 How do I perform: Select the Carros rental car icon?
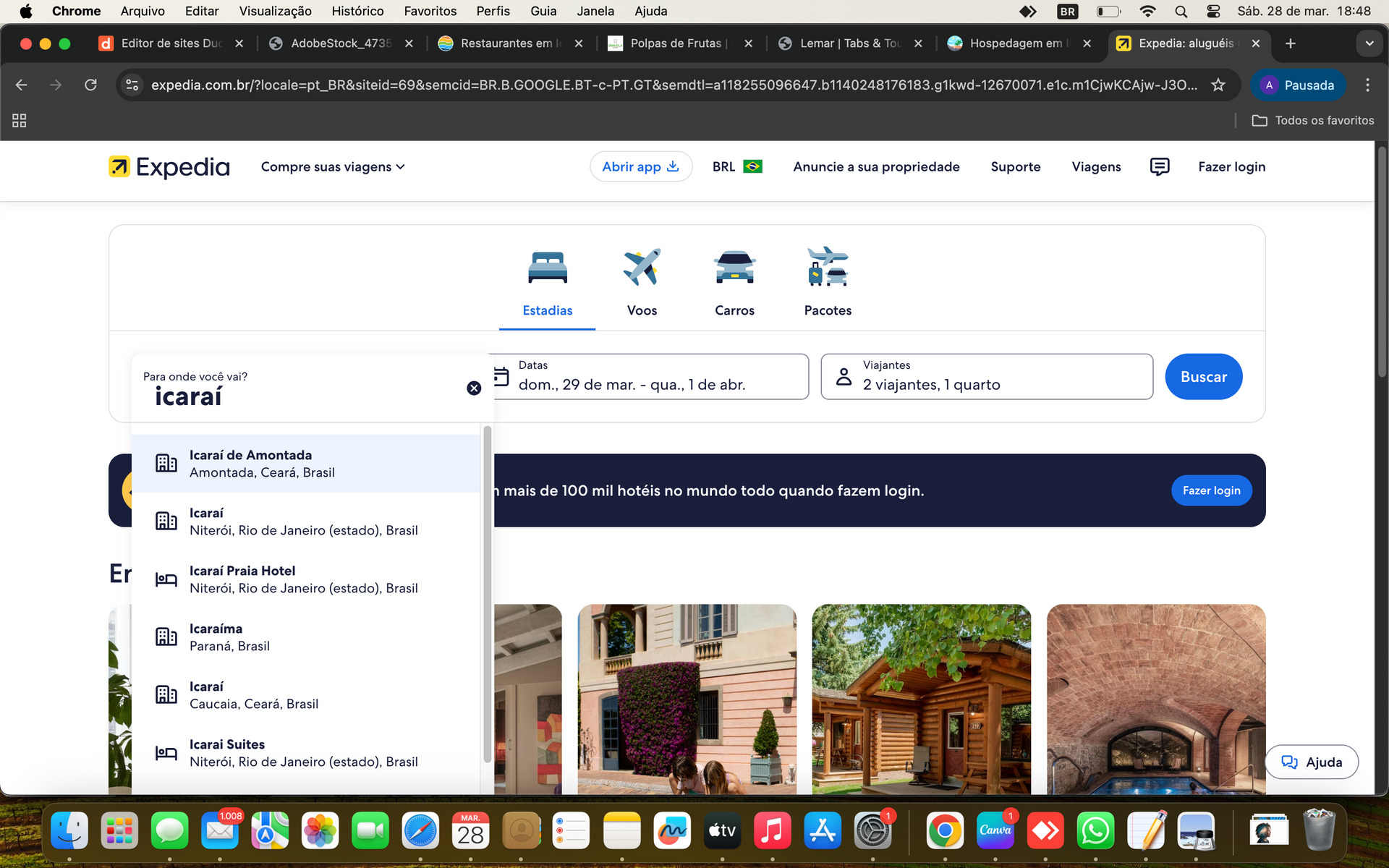pyautogui.click(x=734, y=266)
